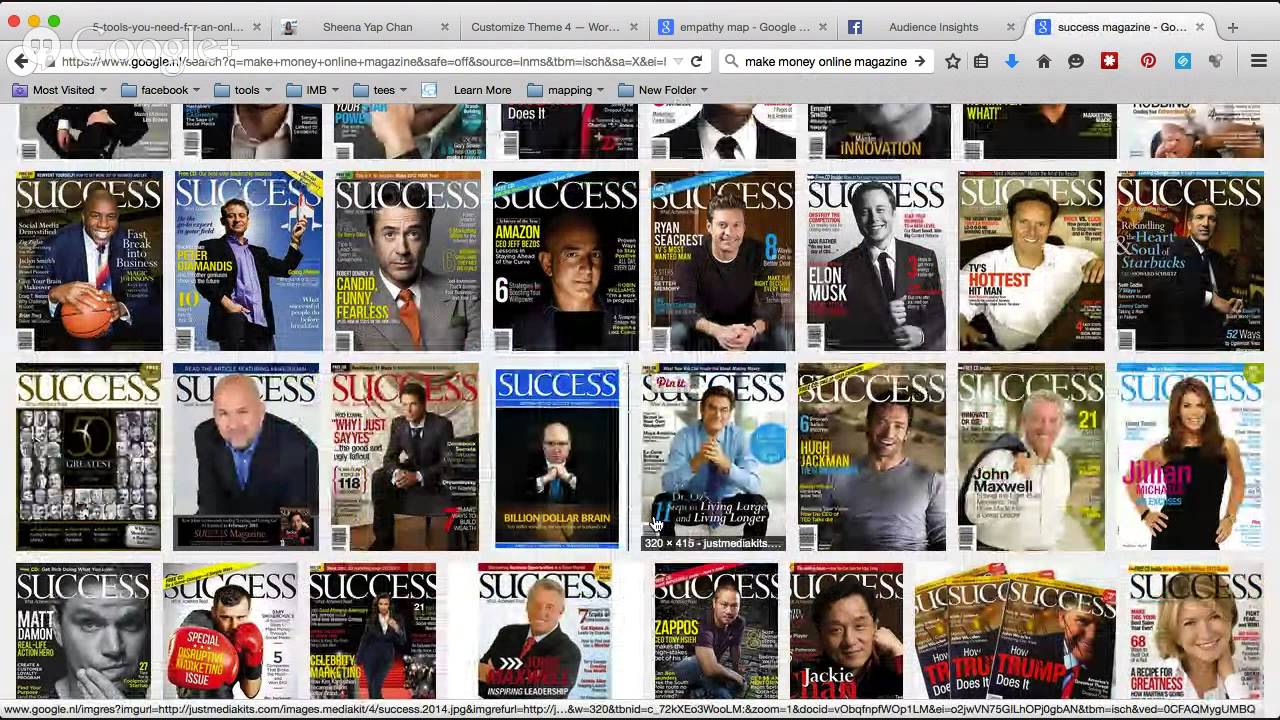Viewport: 1280px width, 720px height.
Task: Expand the tees bookmarks folder
Action: coord(380,90)
